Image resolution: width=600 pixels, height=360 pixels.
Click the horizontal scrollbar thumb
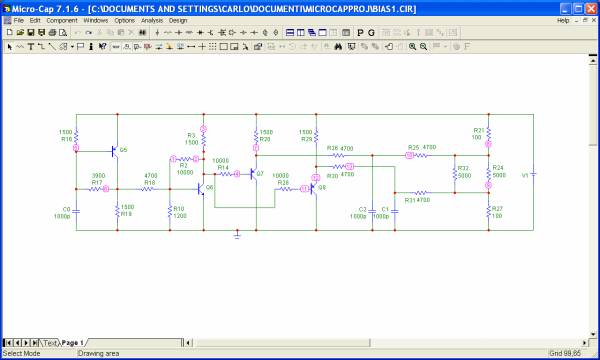pos(281,343)
